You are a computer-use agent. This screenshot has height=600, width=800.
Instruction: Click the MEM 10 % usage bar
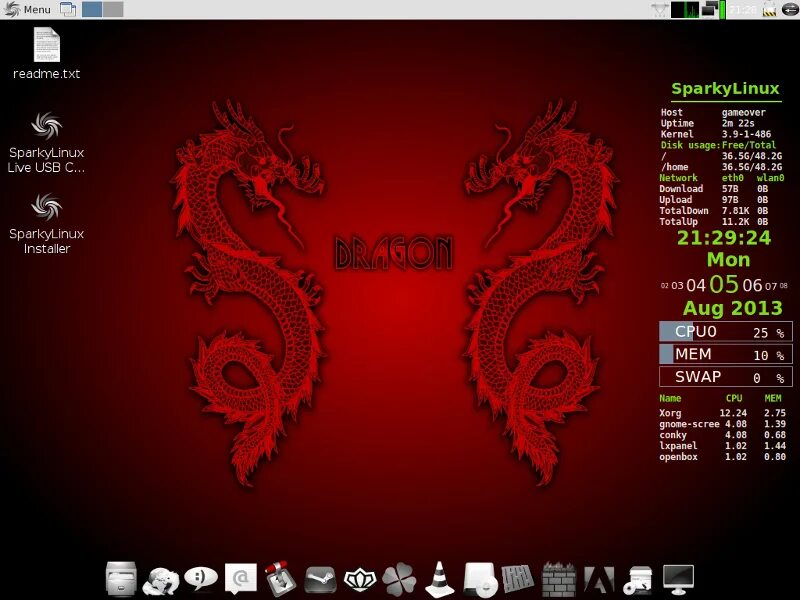tap(726, 354)
